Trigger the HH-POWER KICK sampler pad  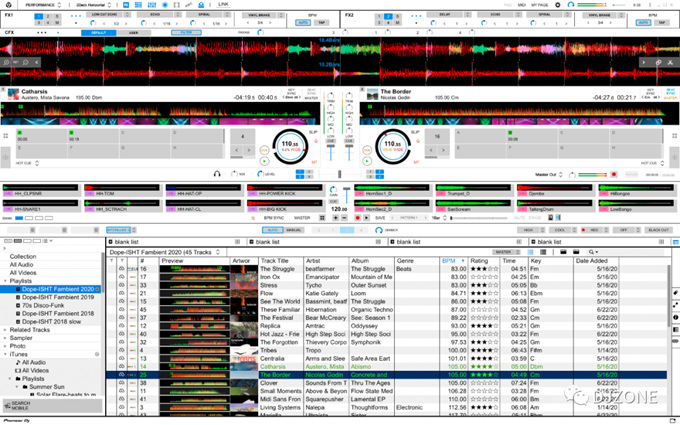tap(285, 190)
